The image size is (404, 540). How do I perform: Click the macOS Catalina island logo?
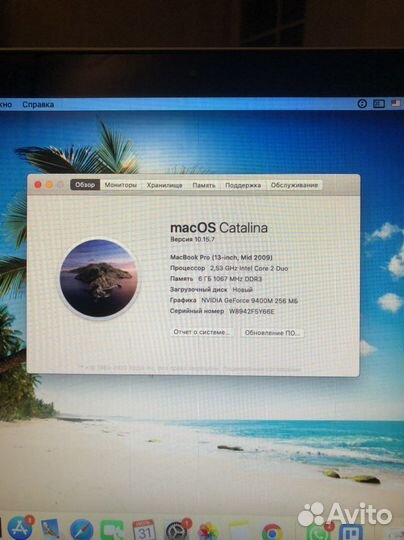pyautogui.click(x=99, y=278)
